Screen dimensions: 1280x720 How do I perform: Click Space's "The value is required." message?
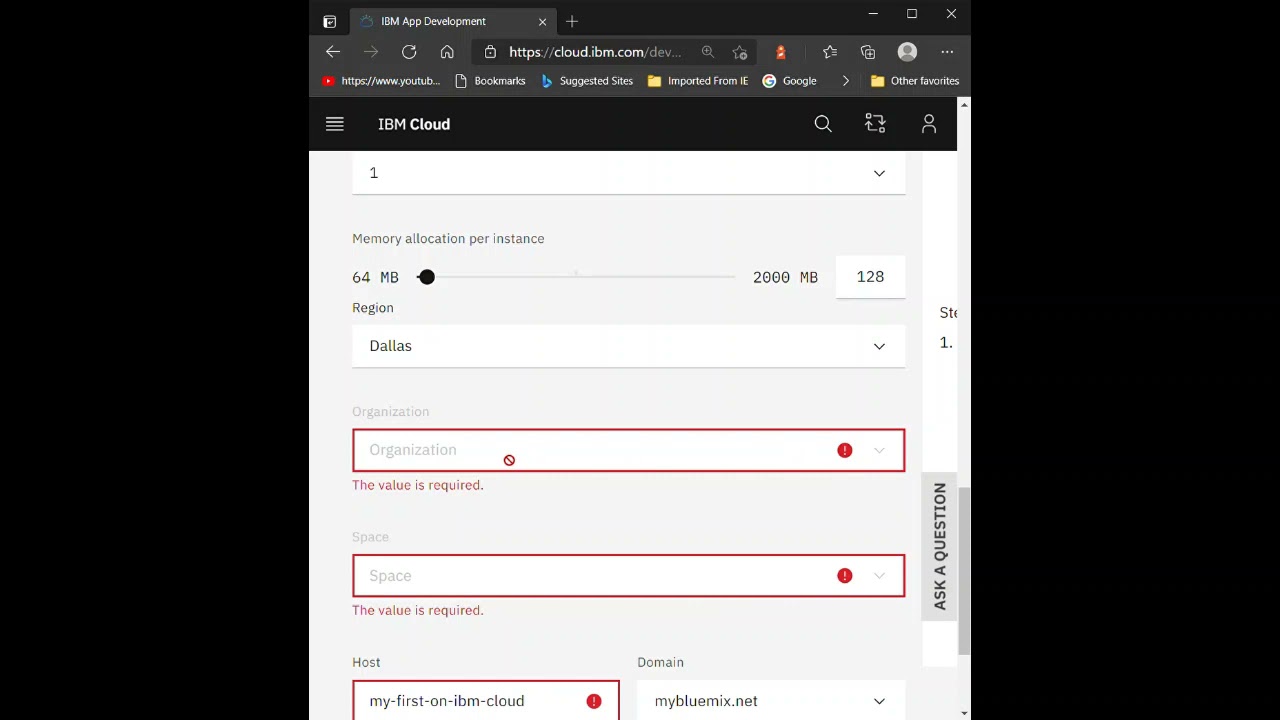point(418,610)
